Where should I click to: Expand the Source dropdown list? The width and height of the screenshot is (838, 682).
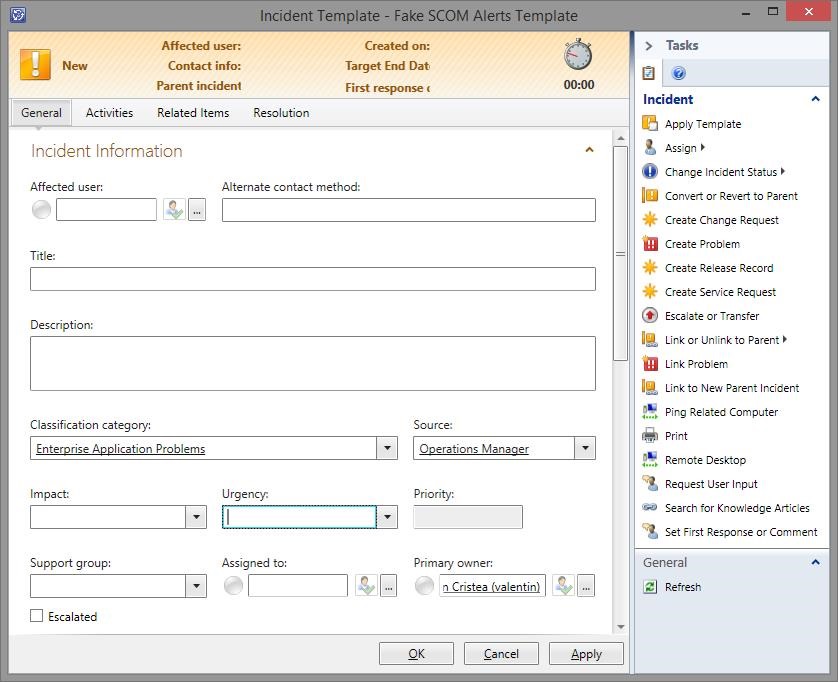tap(585, 449)
